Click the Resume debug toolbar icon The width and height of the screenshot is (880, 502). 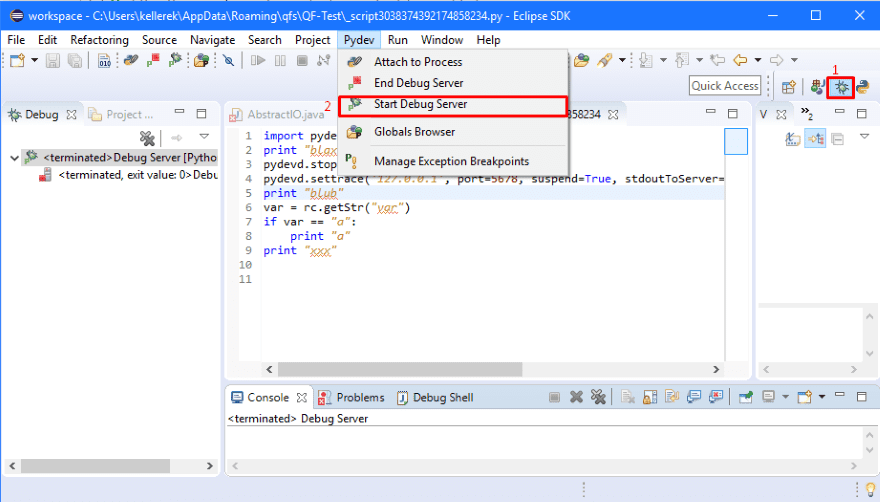coord(258,60)
